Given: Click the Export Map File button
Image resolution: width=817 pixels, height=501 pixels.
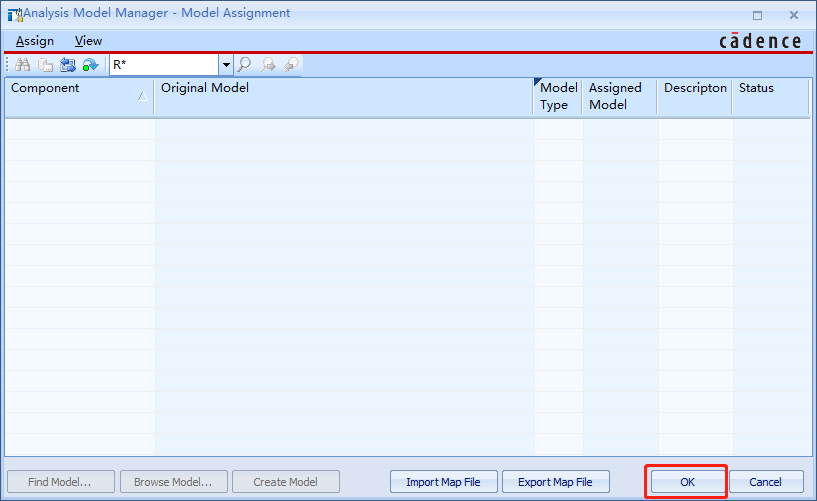Looking at the screenshot, I should pos(555,482).
